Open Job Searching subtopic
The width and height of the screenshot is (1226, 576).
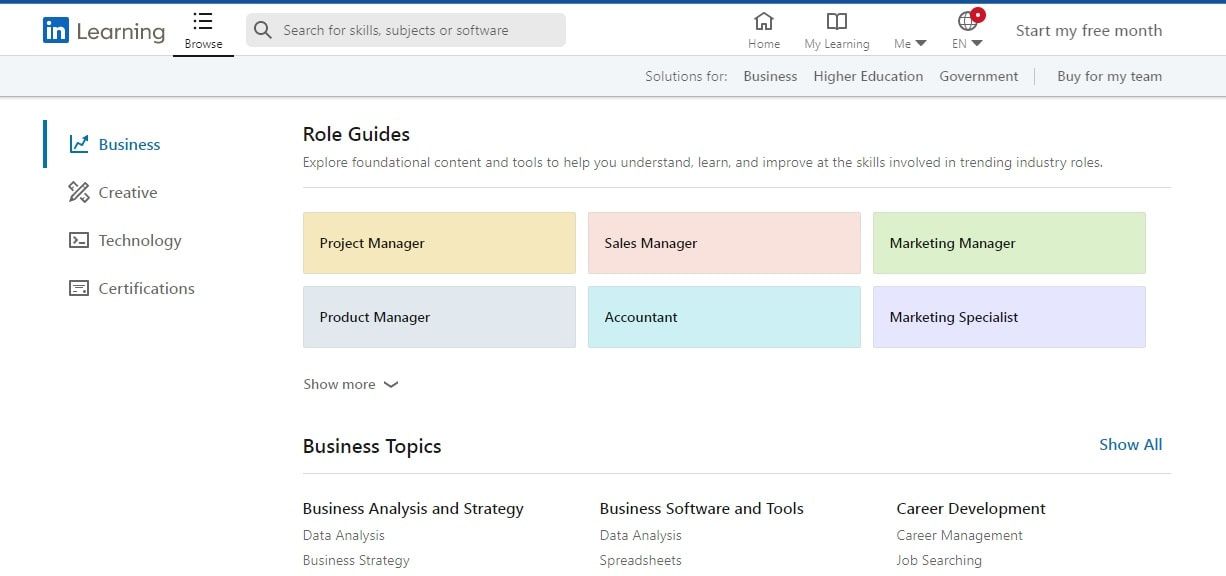(x=939, y=560)
